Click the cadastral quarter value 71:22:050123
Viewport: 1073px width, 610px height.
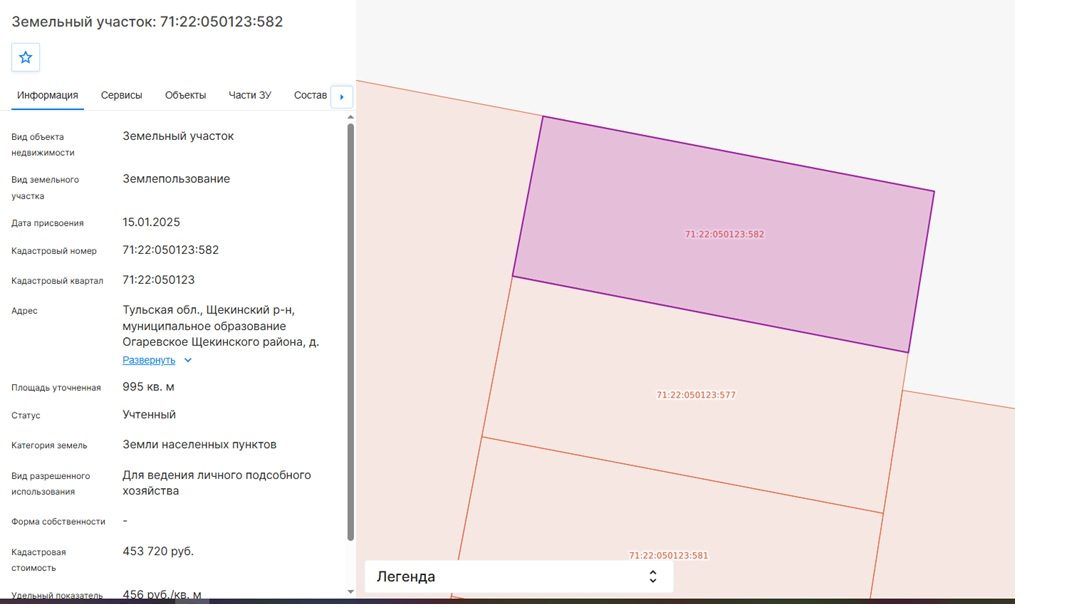pos(159,280)
